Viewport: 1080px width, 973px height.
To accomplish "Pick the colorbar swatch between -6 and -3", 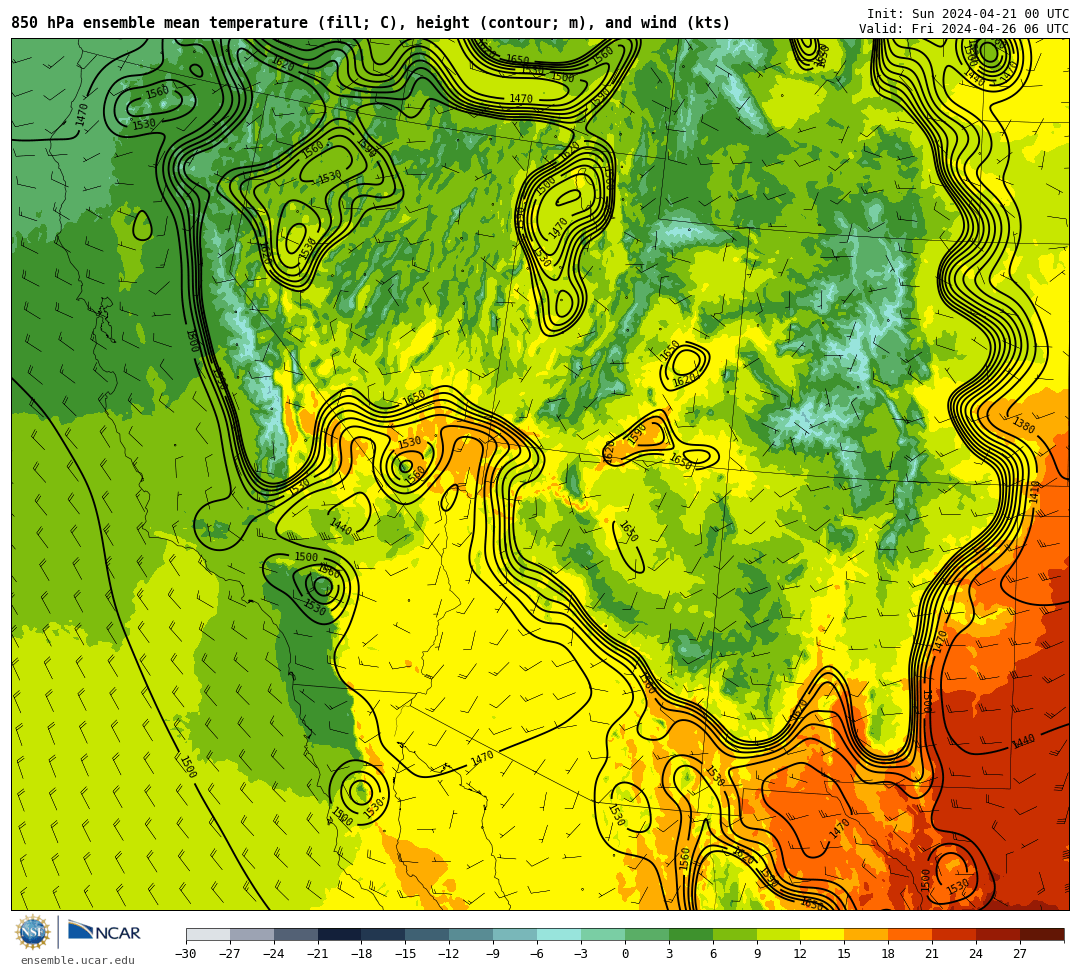I will [x=559, y=934].
